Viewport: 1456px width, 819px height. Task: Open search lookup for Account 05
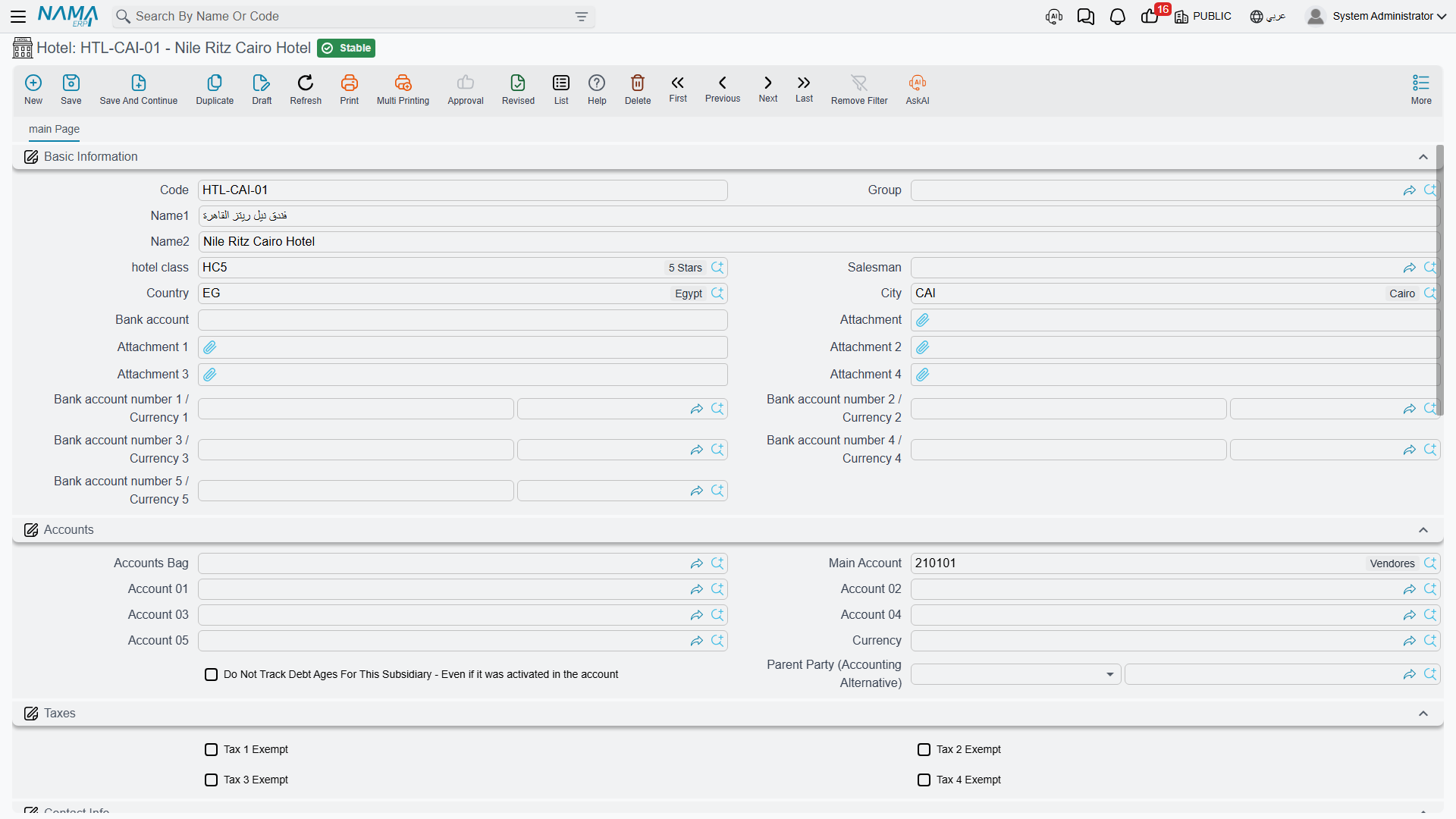(x=717, y=641)
